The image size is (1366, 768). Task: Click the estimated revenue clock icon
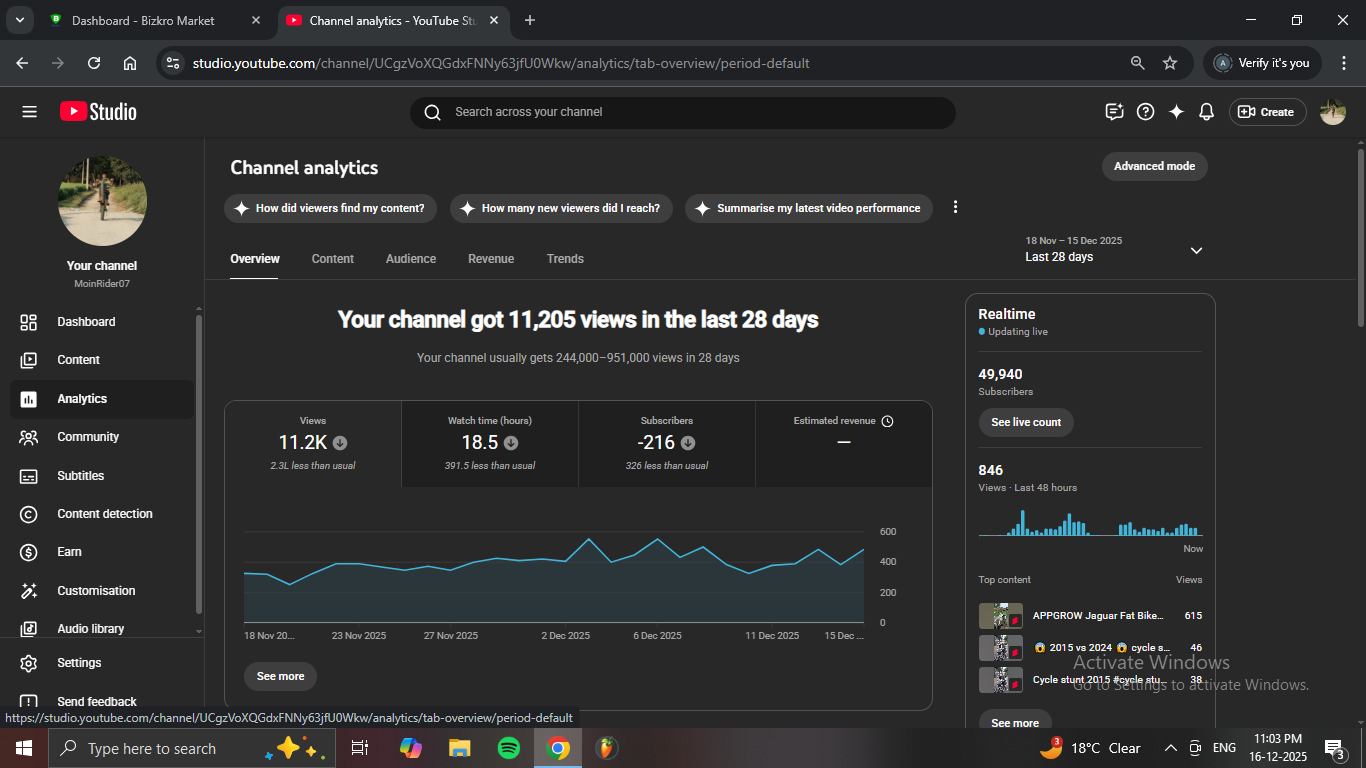pos(887,421)
